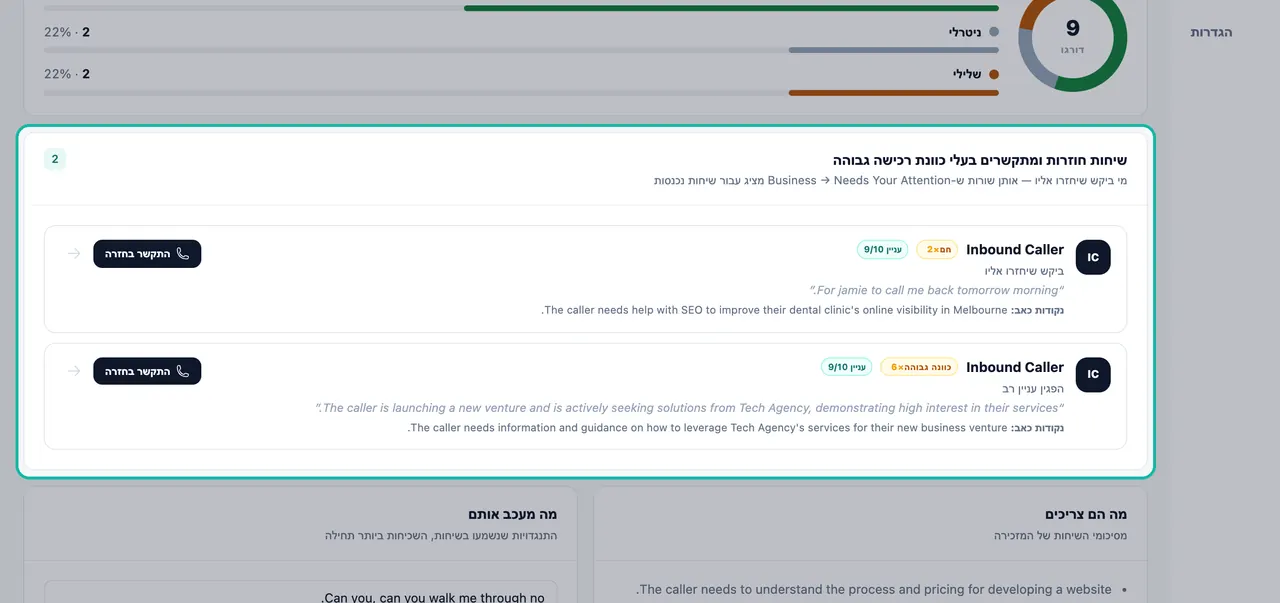Click the מה מעכב אותם panel heading
The height and width of the screenshot is (603, 1280).
point(512,514)
